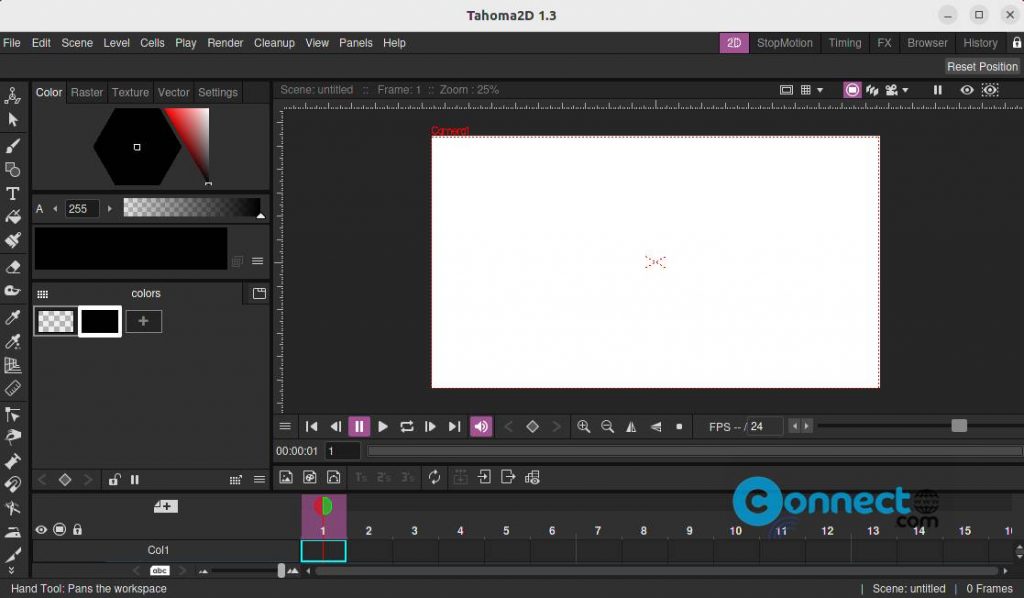Open the viewer grid options dropdown
The image size is (1024, 598).
click(x=819, y=90)
